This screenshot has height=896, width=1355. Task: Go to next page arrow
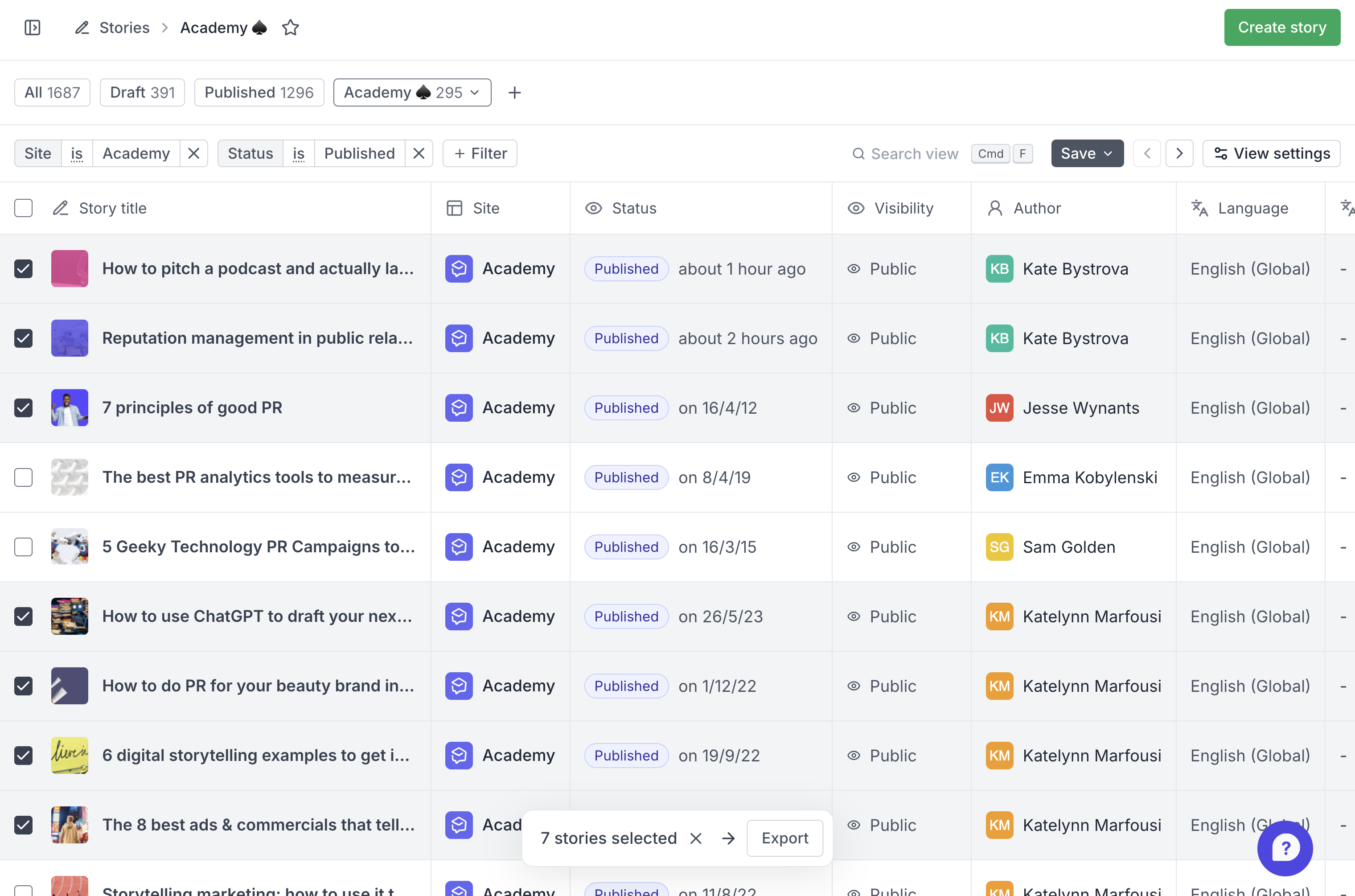1179,153
